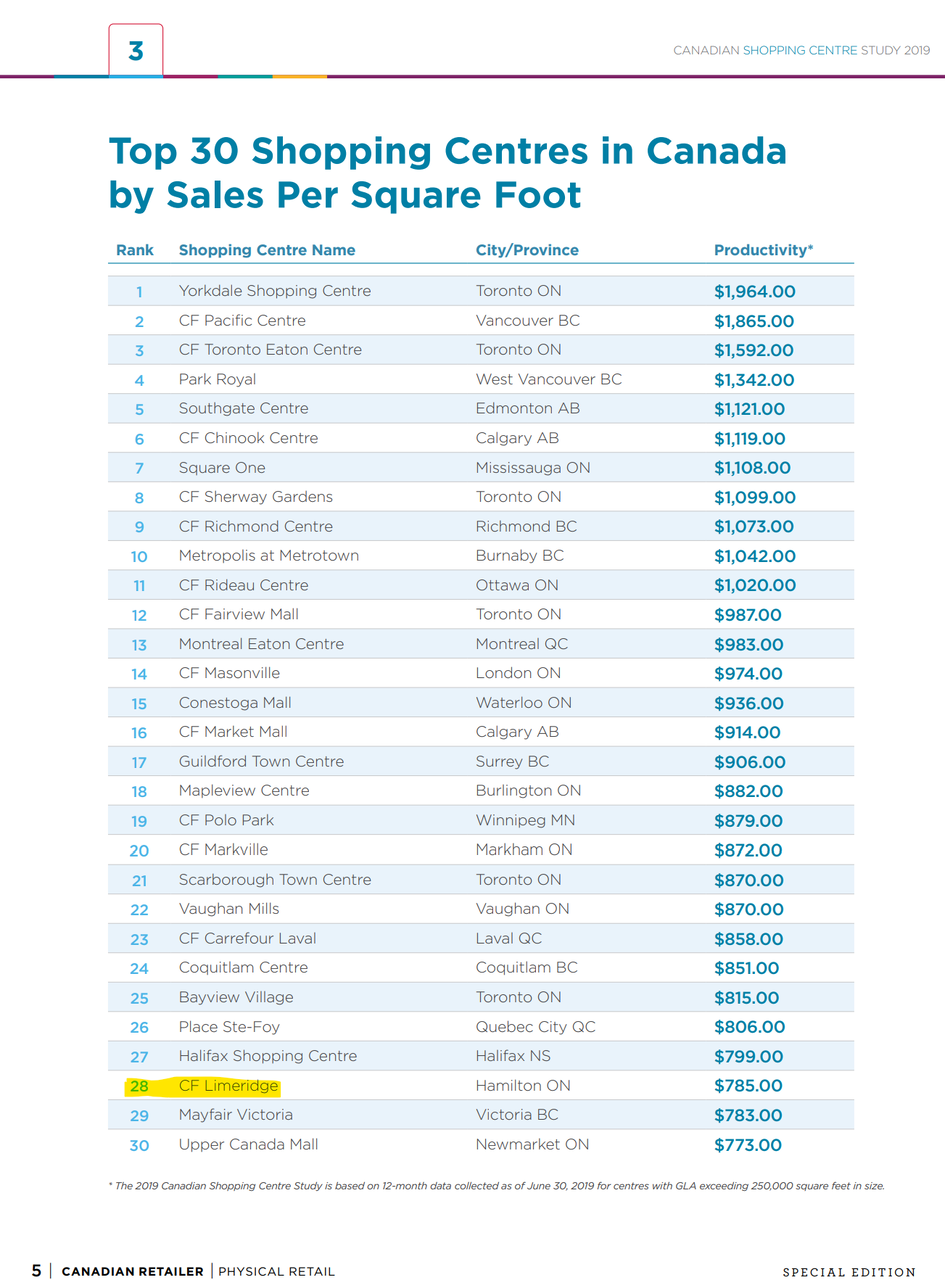
Task: Click the highlighted CF Limeridge name
Action: (228, 1085)
